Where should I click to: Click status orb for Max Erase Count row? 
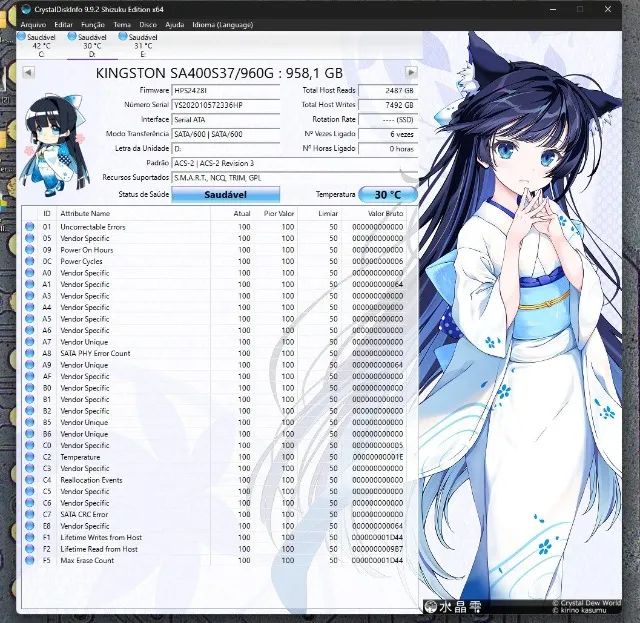coord(29,560)
